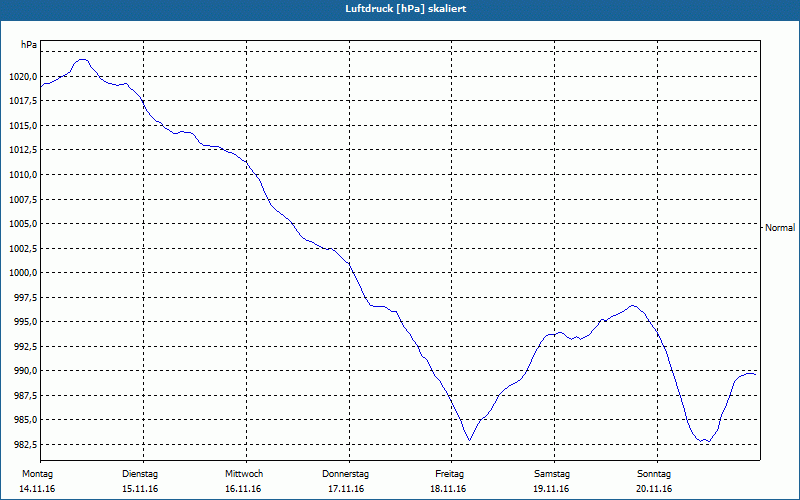Click the 987,5 axis value
This screenshot has width=800, height=500.
25,395
